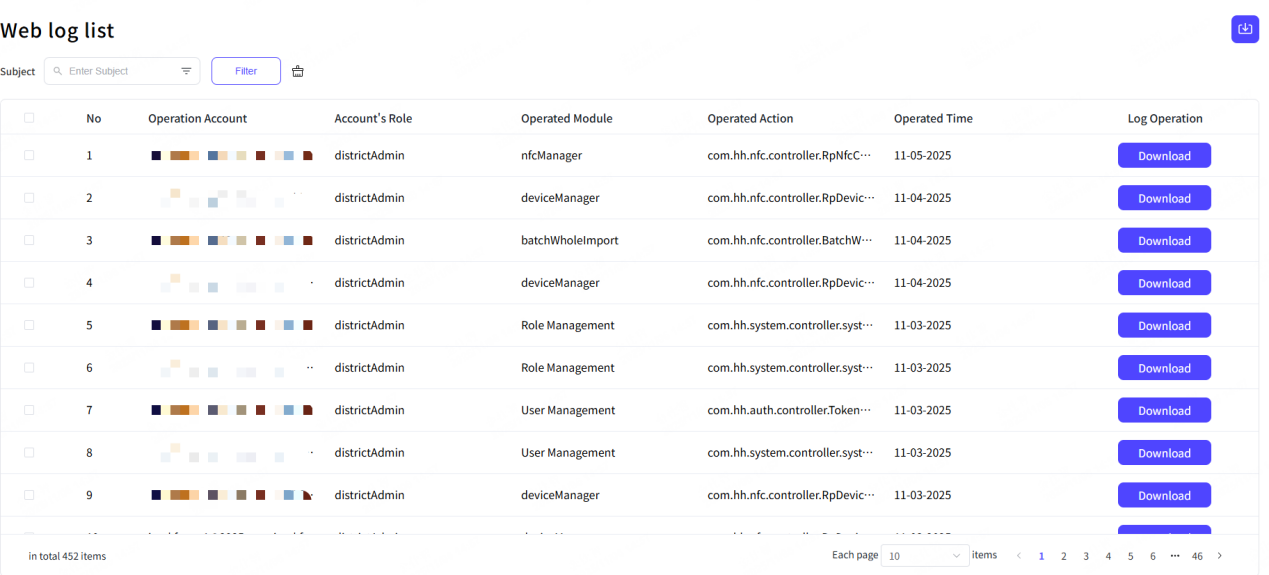
Task: Select the checkbox for row 5
Action: 29,325
